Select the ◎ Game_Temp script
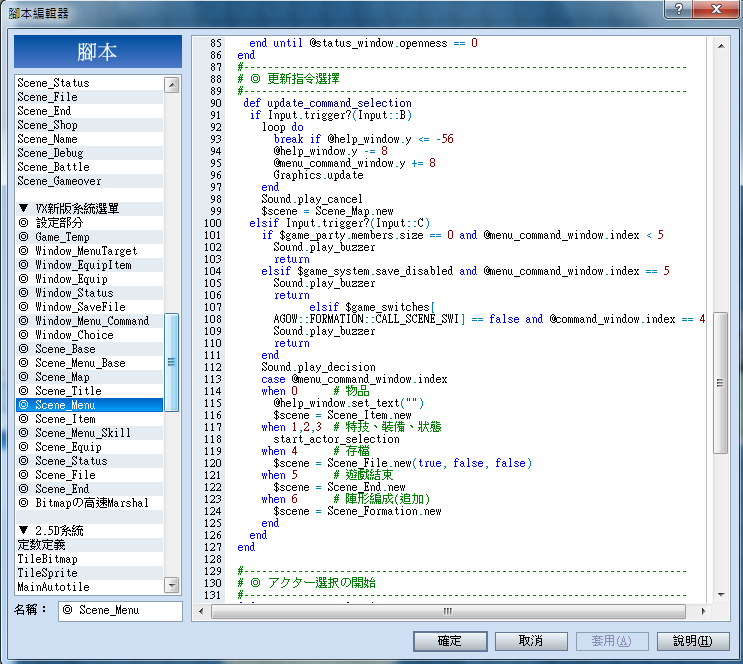743x664 pixels. 90,237
